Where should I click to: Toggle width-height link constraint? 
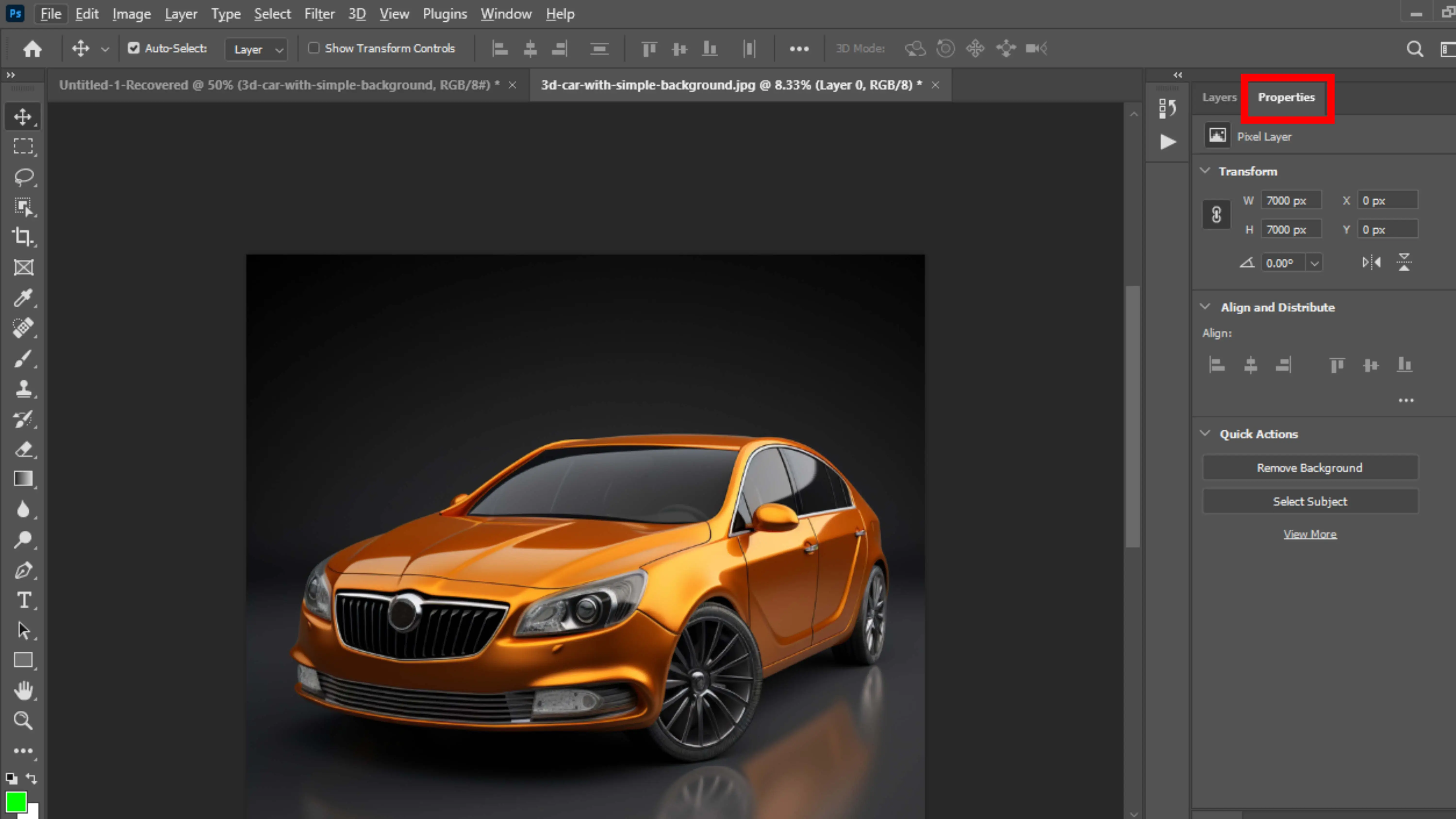point(1216,215)
